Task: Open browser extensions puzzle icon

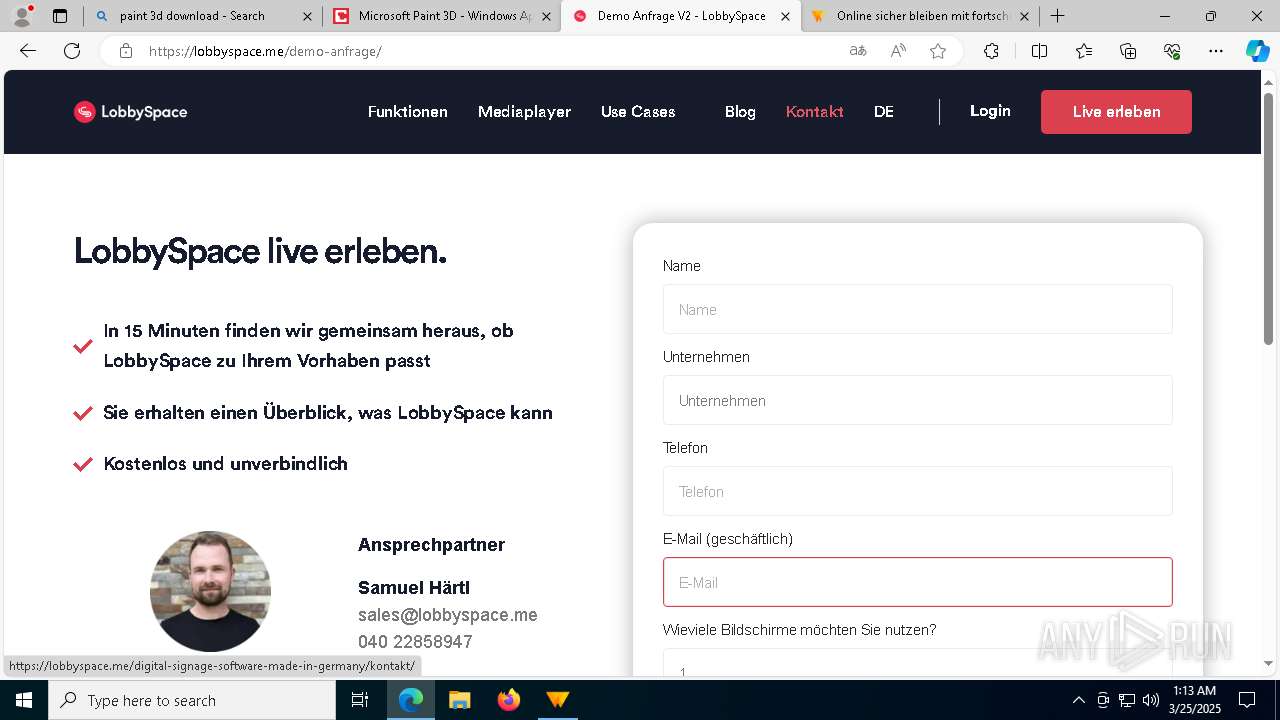Action: 991,51
